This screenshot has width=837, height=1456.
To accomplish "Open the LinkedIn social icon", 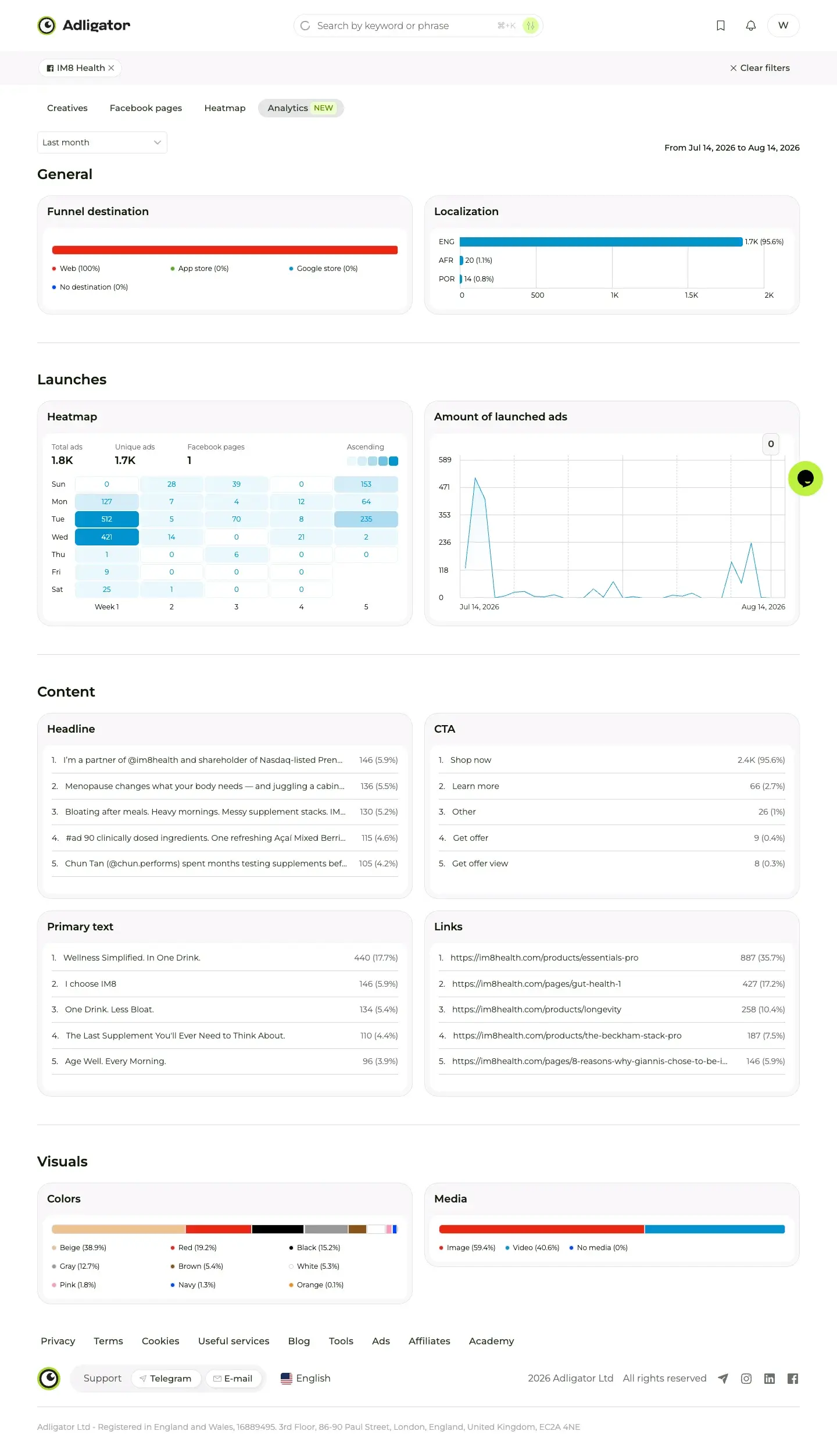I will [x=770, y=1379].
